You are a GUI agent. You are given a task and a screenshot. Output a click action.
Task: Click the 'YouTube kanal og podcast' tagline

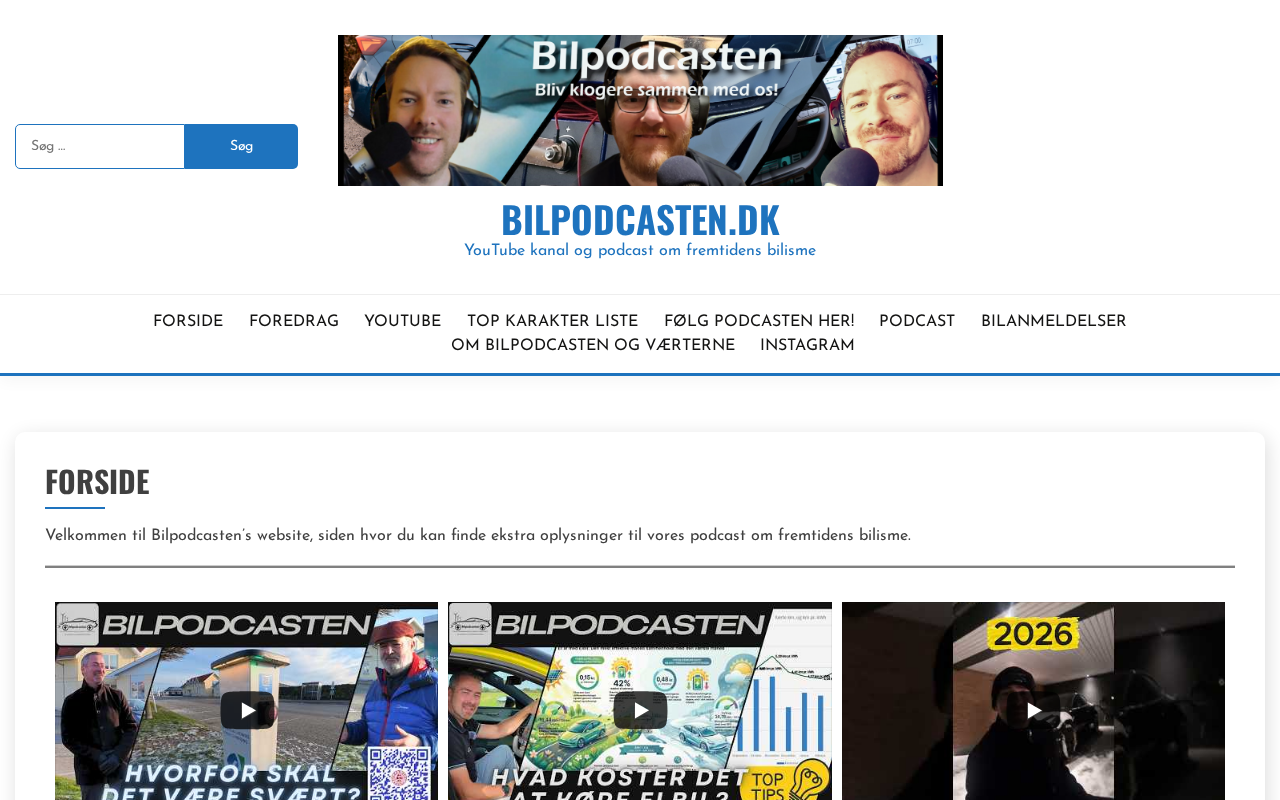tap(640, 251)
